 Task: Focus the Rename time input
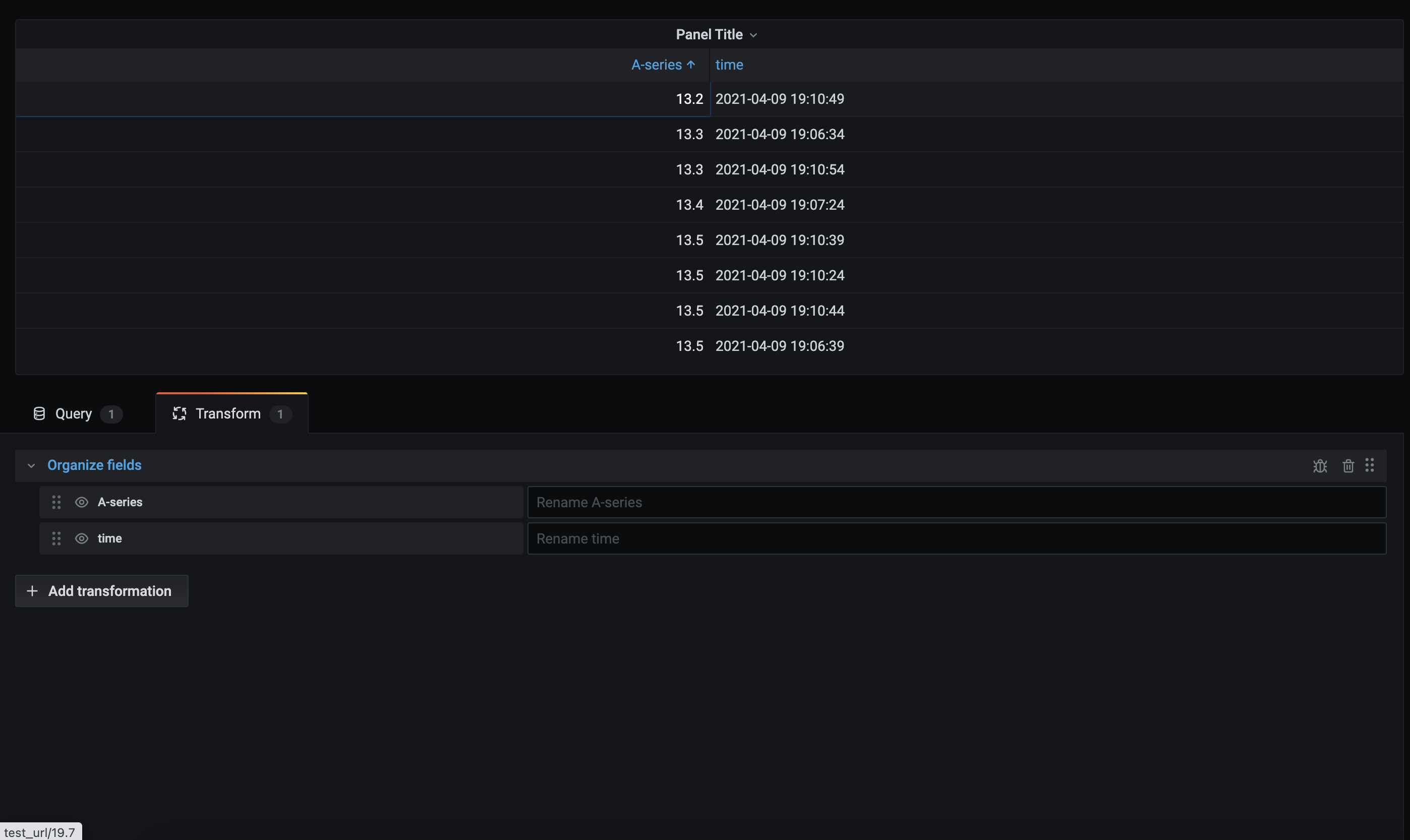[x=957, y=538]
